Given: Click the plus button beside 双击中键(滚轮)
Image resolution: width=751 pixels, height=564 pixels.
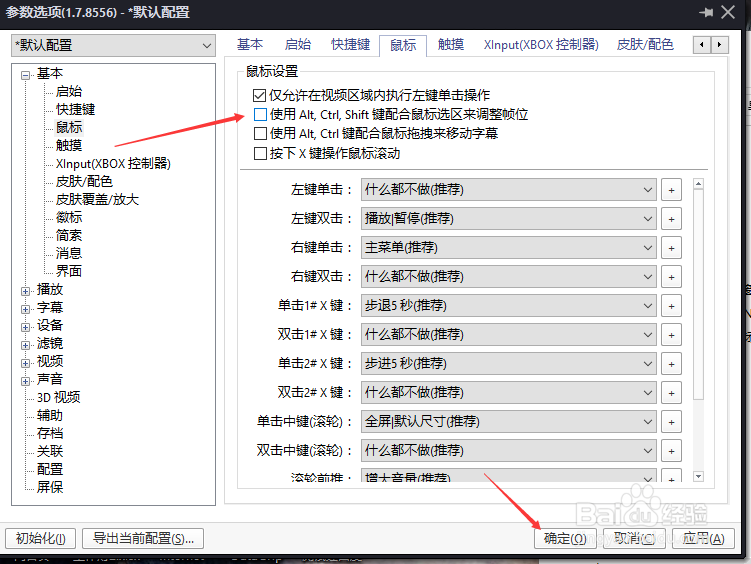Looking at the screenshot, I should (671, 451).
